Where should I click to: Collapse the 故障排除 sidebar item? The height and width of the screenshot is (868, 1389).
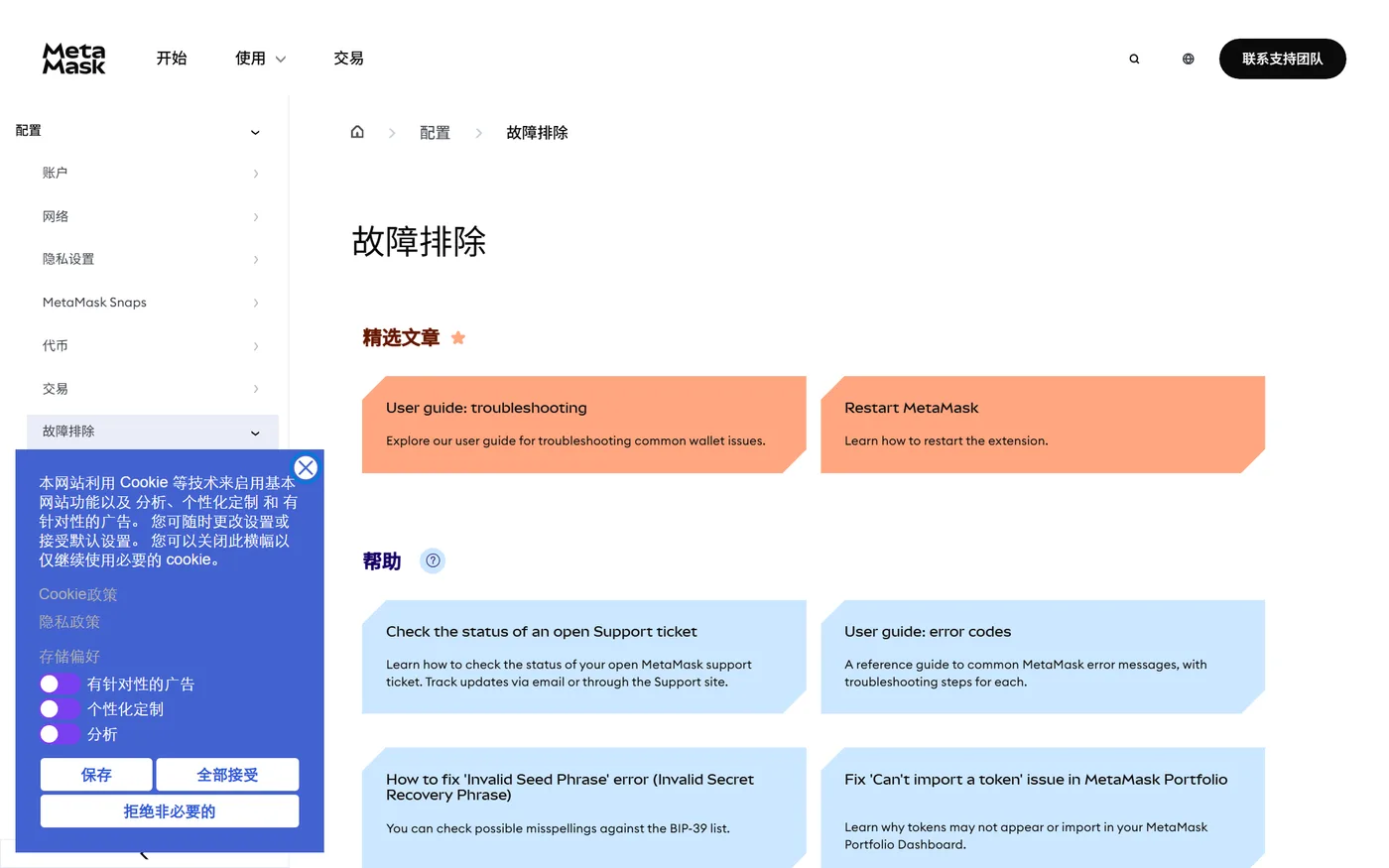pyautogui.click(x=255, y=433)
